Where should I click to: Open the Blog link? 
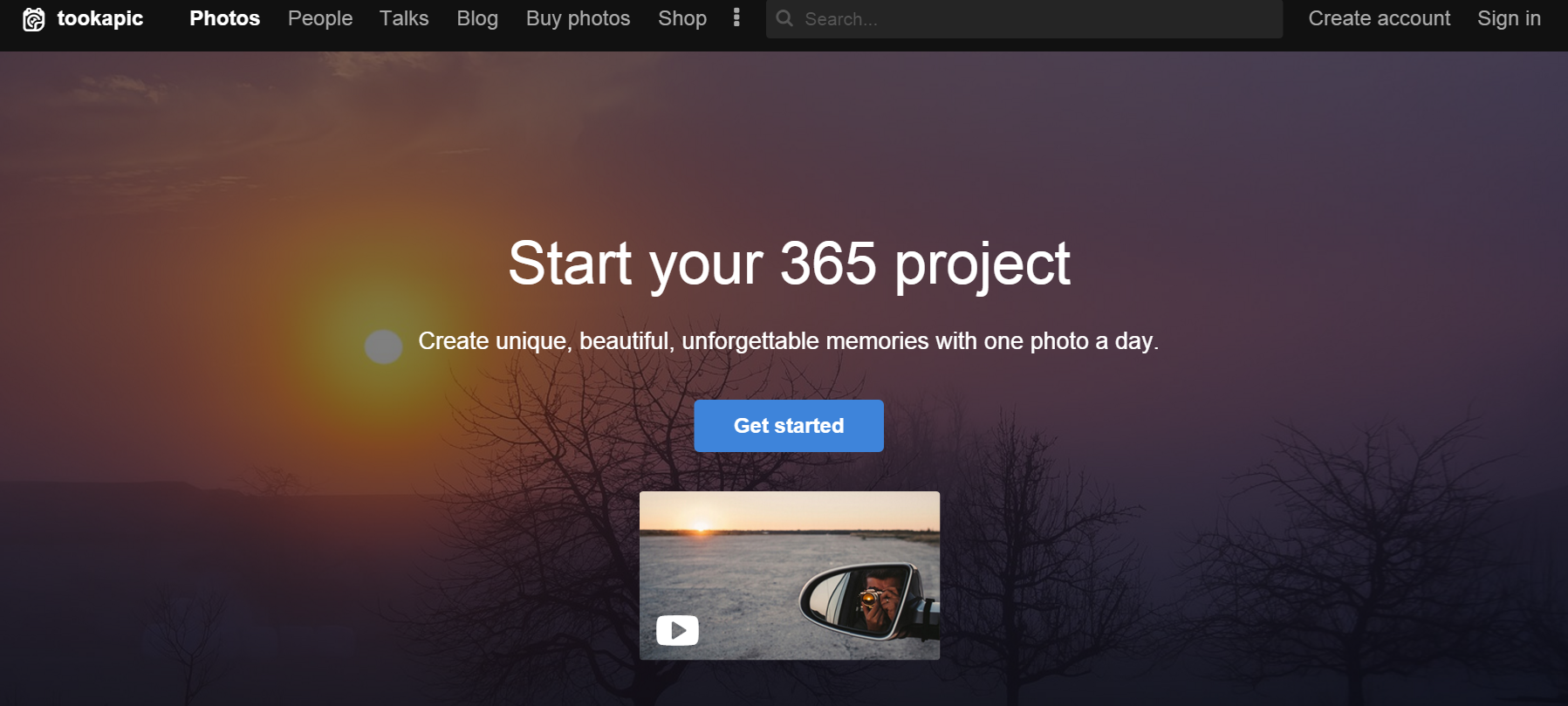click(477, 18)
